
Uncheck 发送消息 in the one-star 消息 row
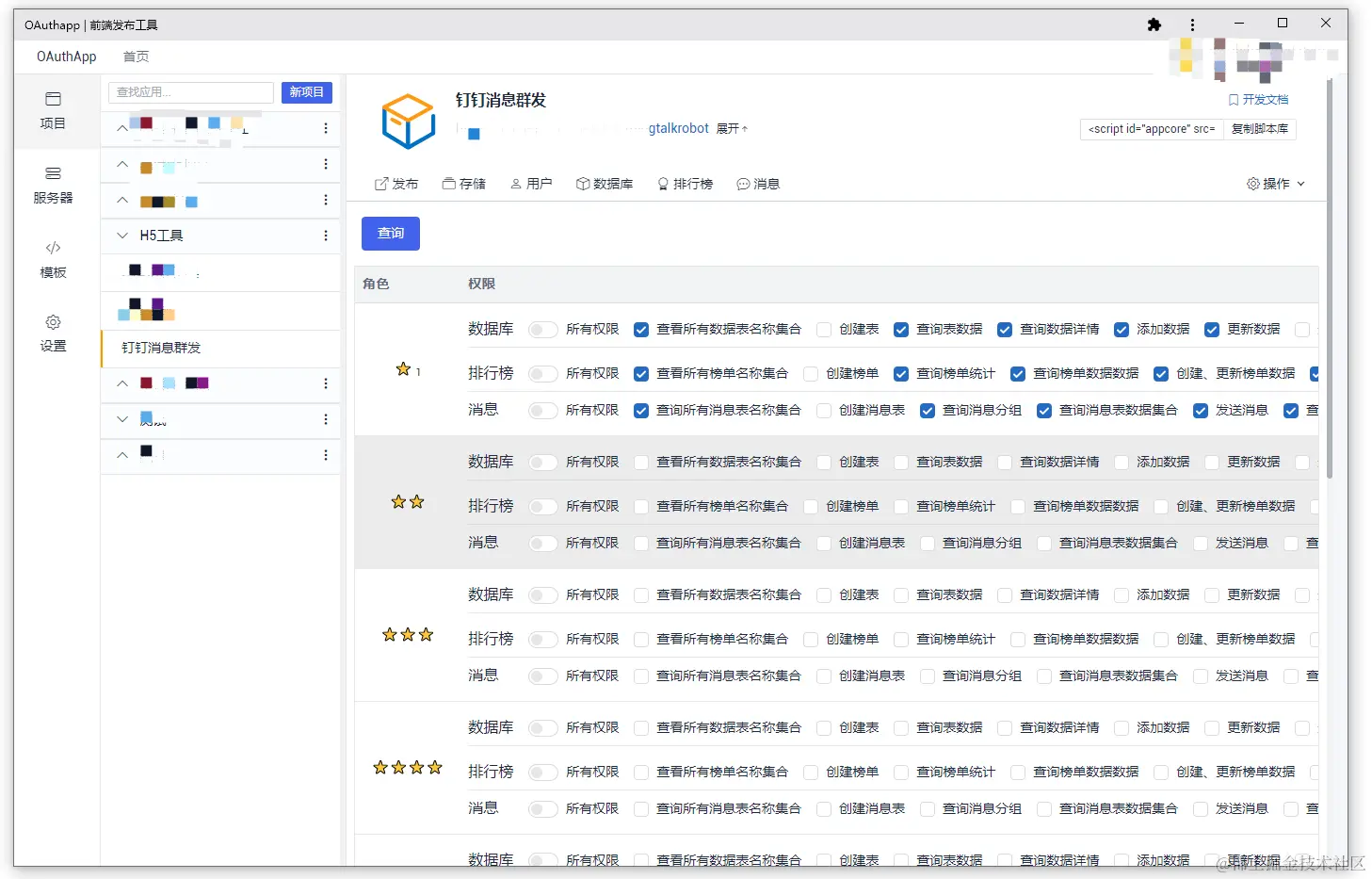[1201, 411]
